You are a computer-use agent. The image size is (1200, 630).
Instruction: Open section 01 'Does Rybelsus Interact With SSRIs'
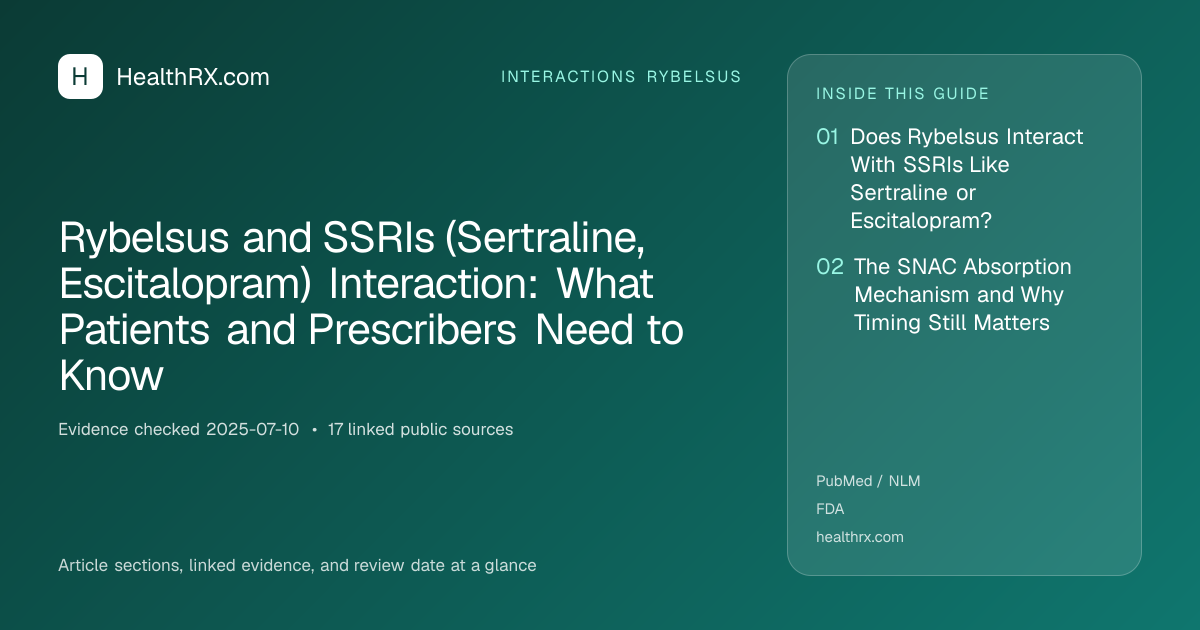[x=967, y=179]
